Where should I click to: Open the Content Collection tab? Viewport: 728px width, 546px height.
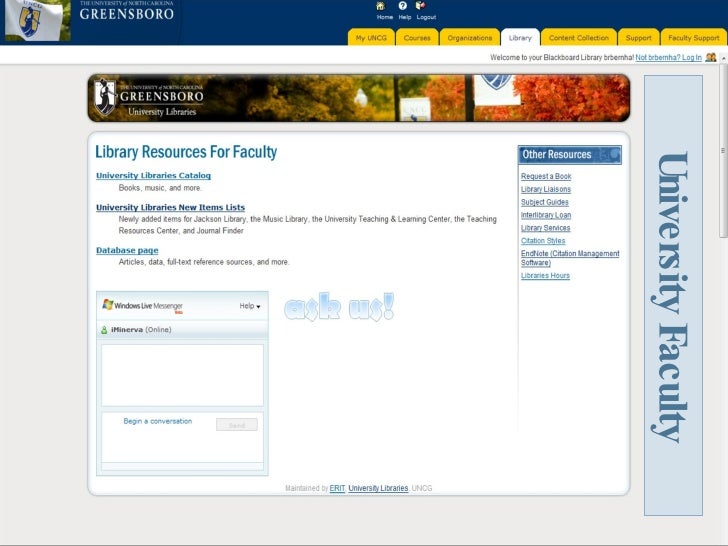pyautogui.click(x=578, y=38)
